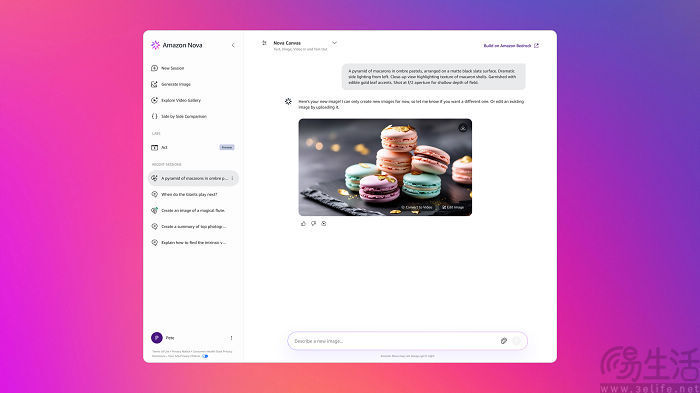Download the generated macarons image

pyautogui.click(x=463, y=128)
